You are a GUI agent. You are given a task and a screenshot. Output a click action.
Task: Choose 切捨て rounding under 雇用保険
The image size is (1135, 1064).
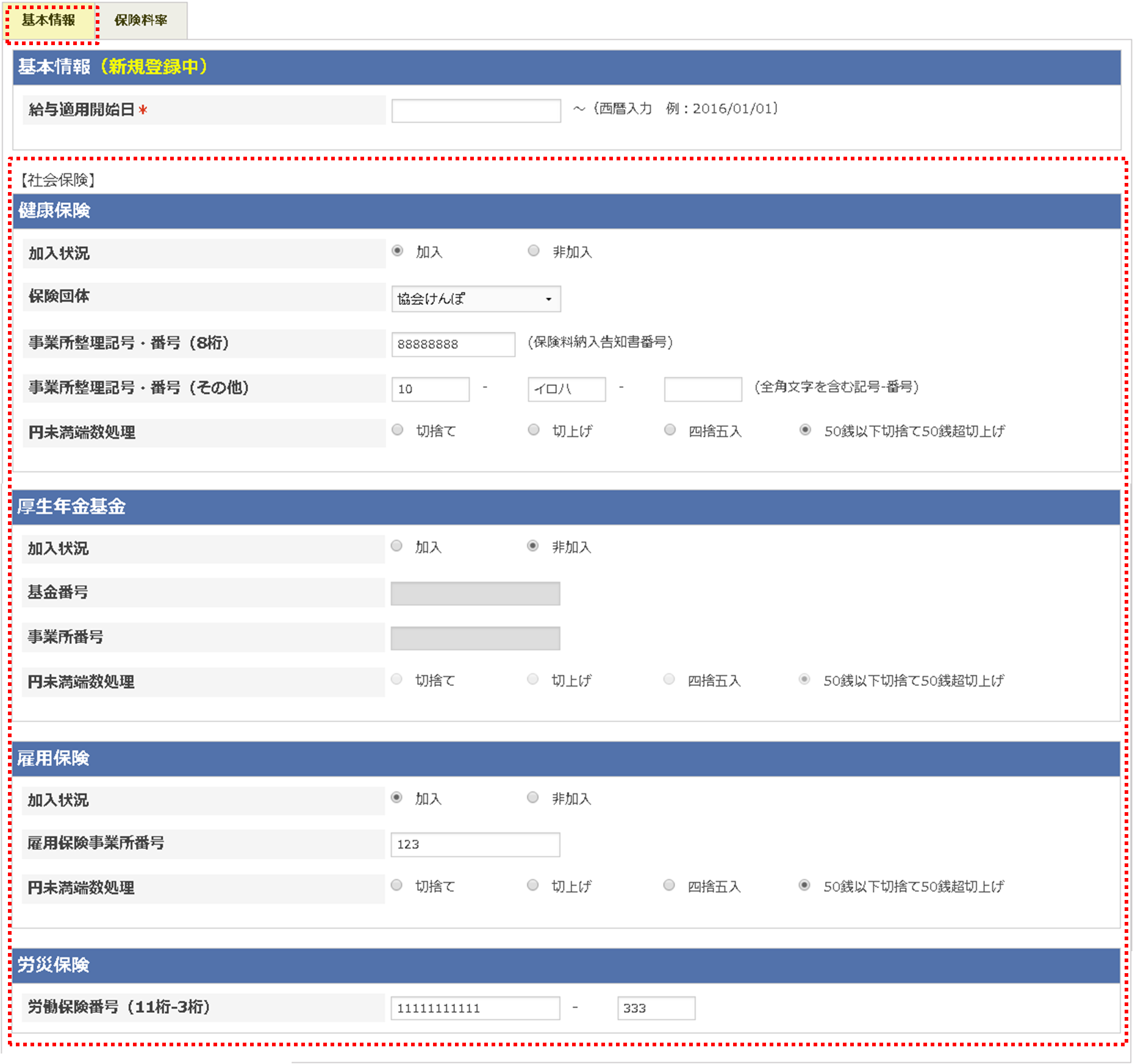(x=398, y=885)
